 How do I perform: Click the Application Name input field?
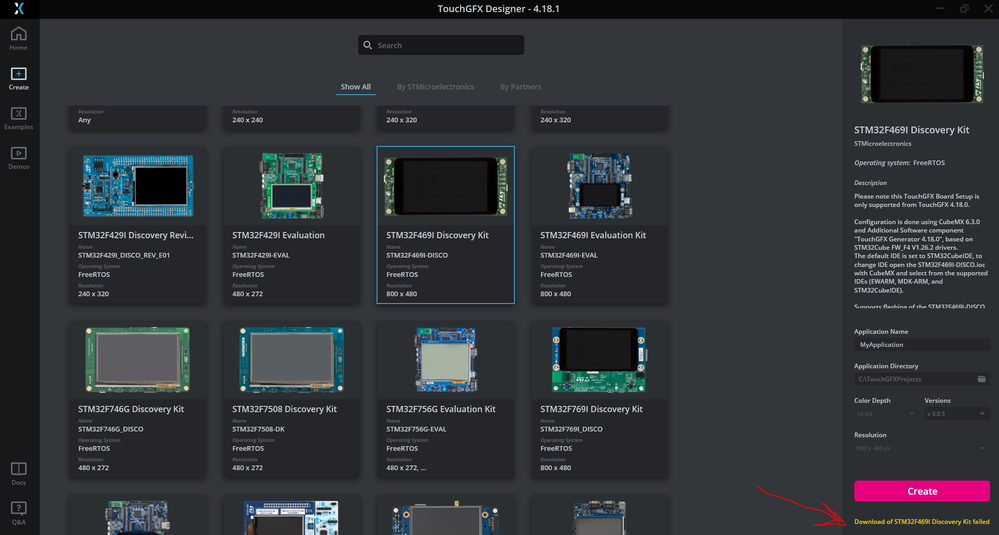tap(922, 345)
